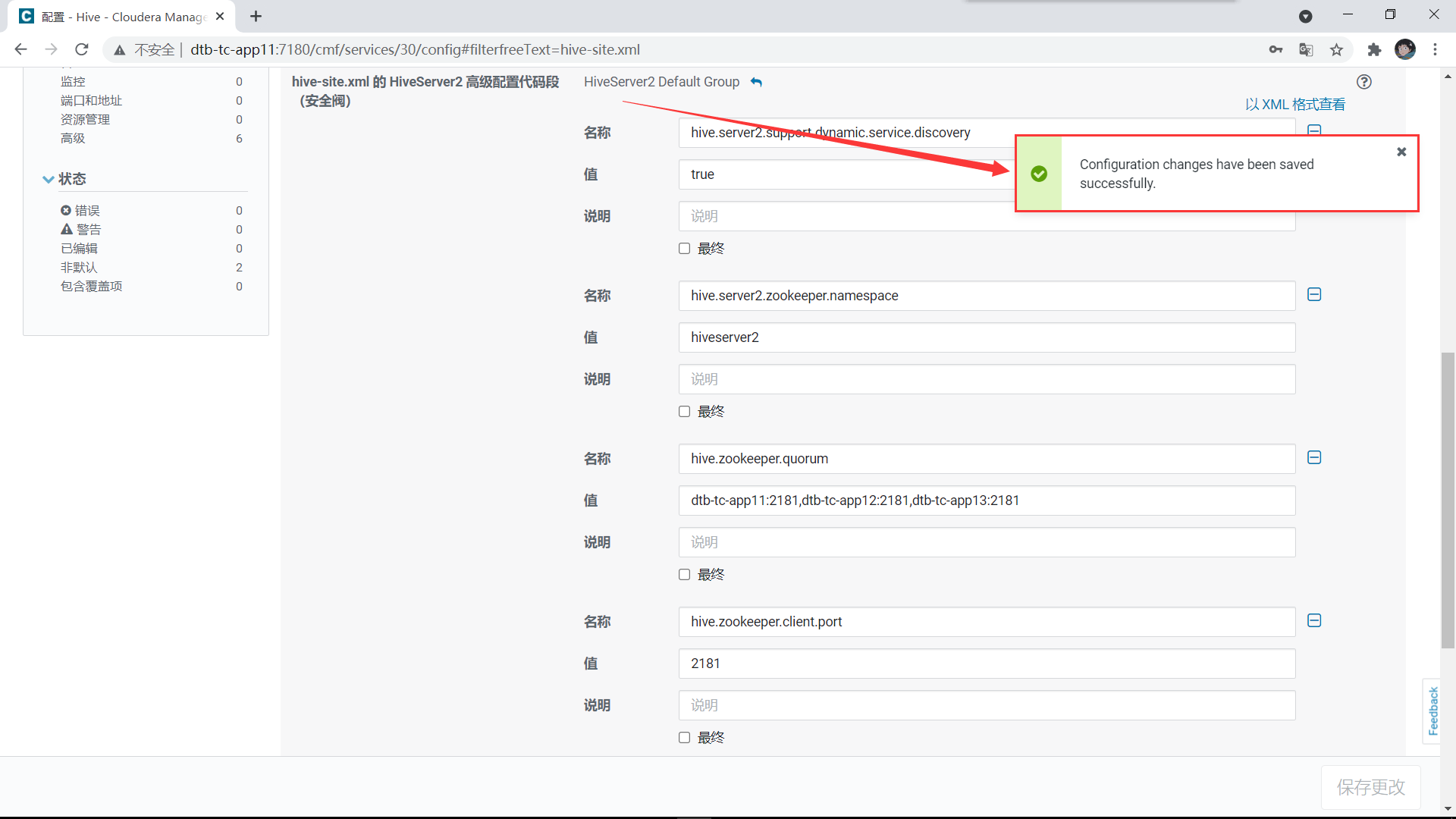Remove the hive.zookeeper.quorum entry
The height and width of the screenshot is (819, 1456).
(x=1314, y=457)
